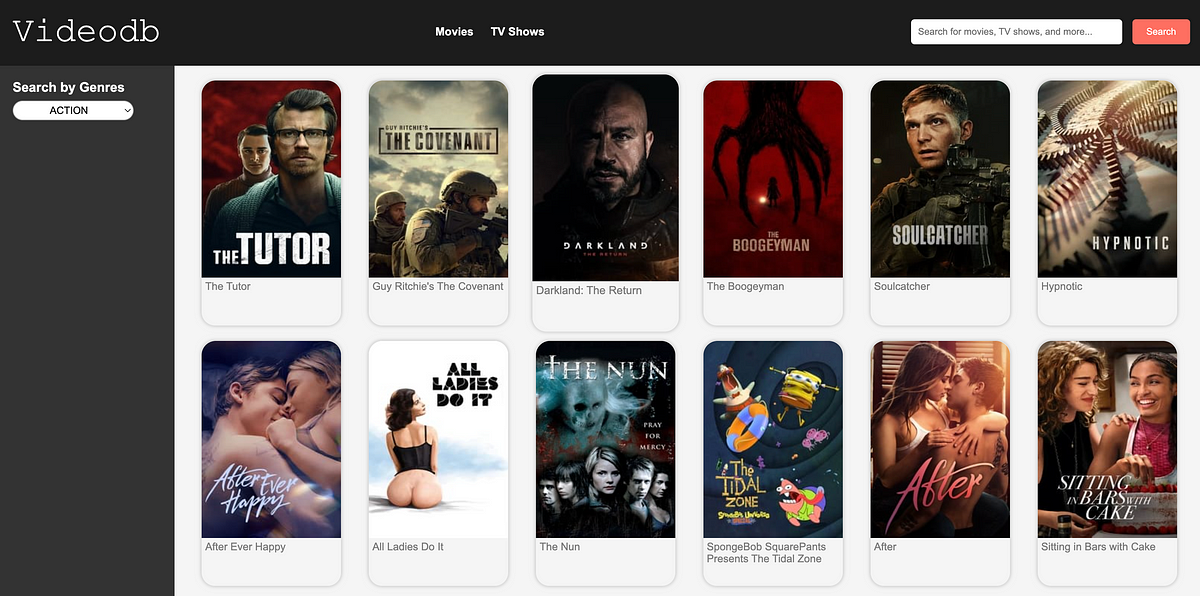Open the TV Shows menu
Viewport: 1200px width, 596px height.
[x=517, y=32]
